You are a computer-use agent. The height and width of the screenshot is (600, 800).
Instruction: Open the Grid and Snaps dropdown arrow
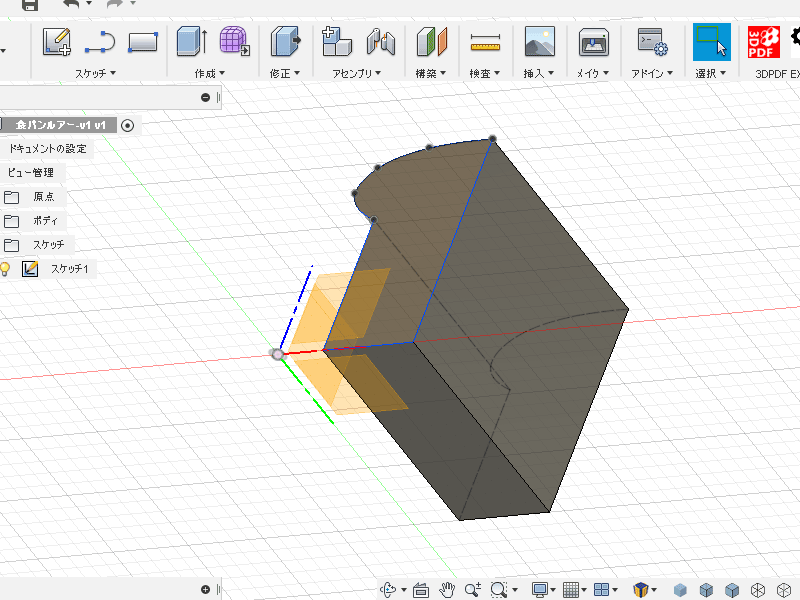pyautogui.click(x=584, y=590)
